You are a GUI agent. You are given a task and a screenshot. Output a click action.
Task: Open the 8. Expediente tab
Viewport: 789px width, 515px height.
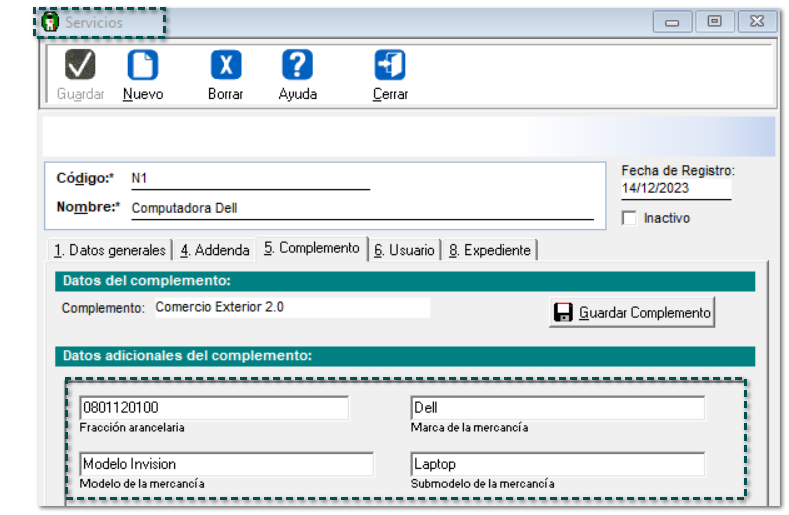490,250
